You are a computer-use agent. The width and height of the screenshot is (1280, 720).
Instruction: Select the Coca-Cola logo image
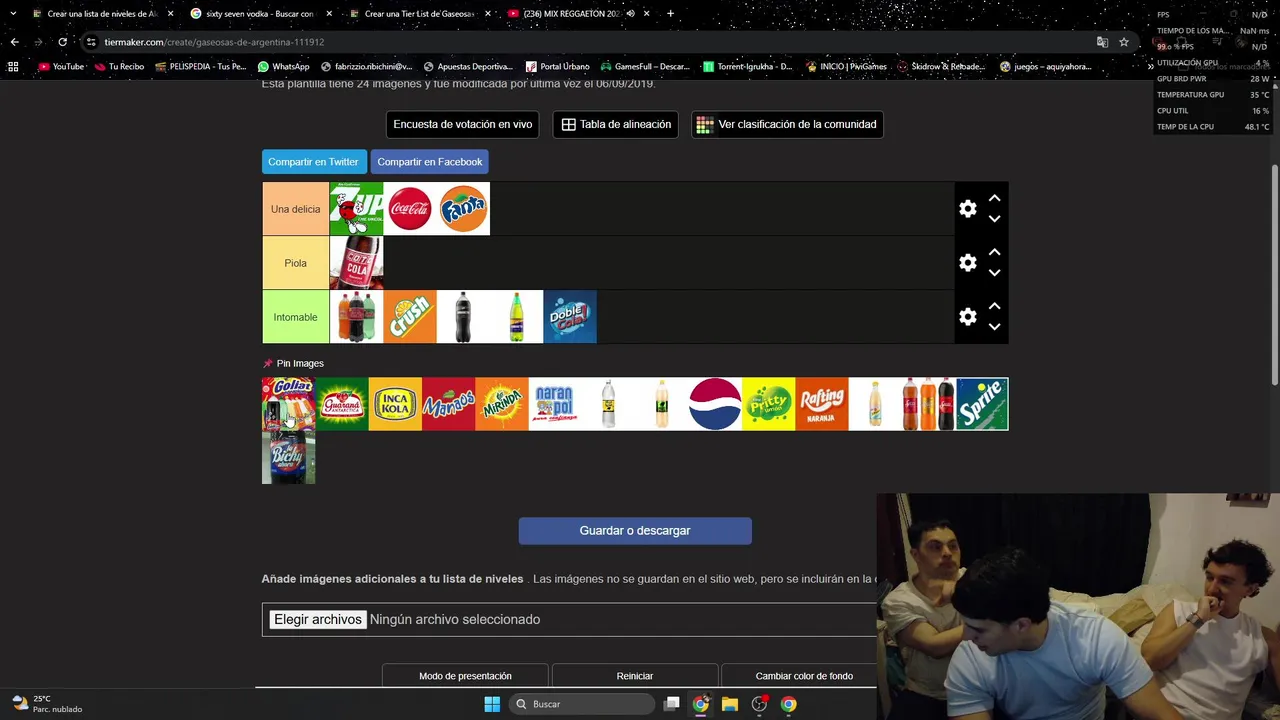[x=410, y=209]
